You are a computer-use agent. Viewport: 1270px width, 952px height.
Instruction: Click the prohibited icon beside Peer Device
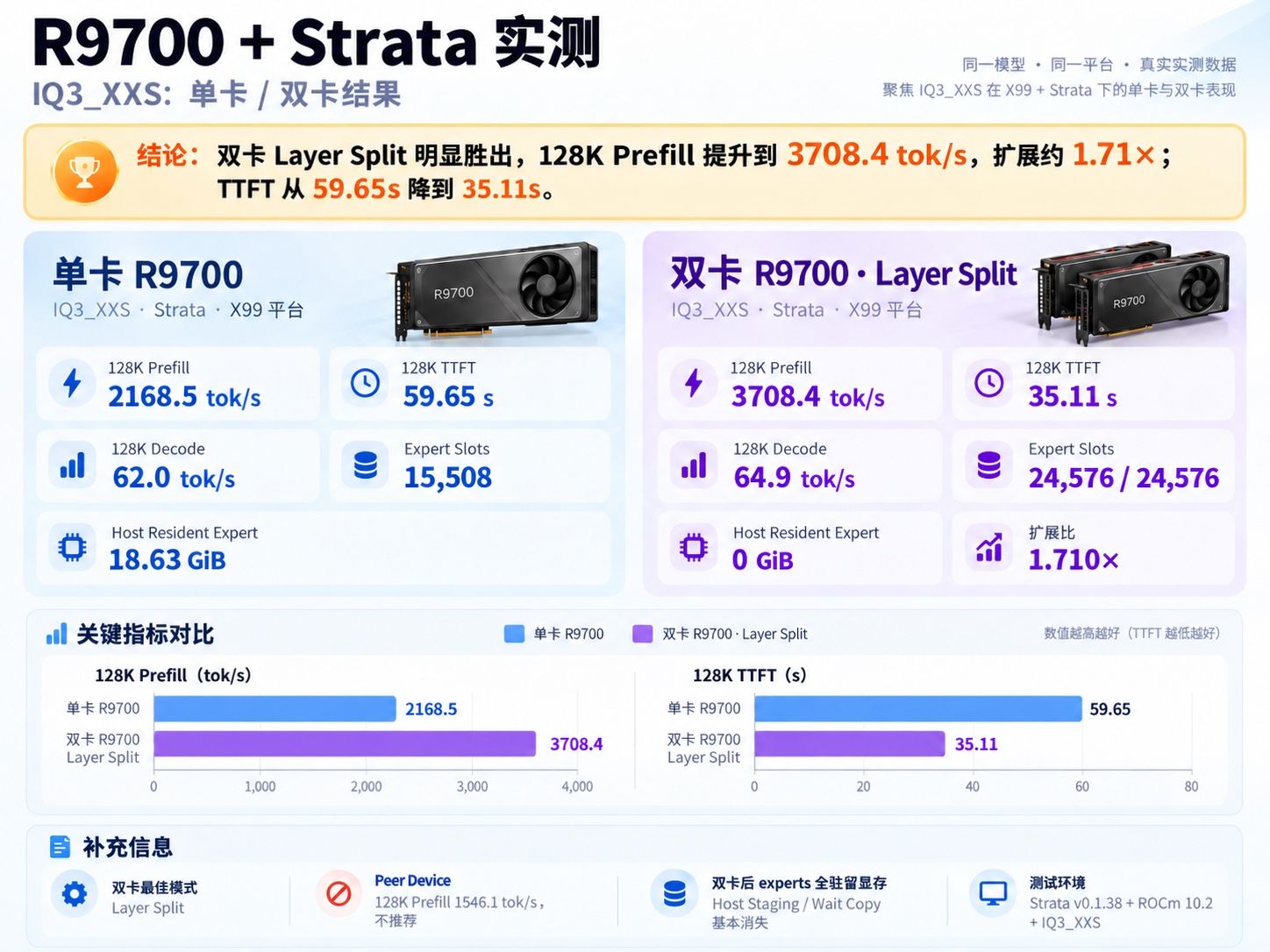point(339,894)
